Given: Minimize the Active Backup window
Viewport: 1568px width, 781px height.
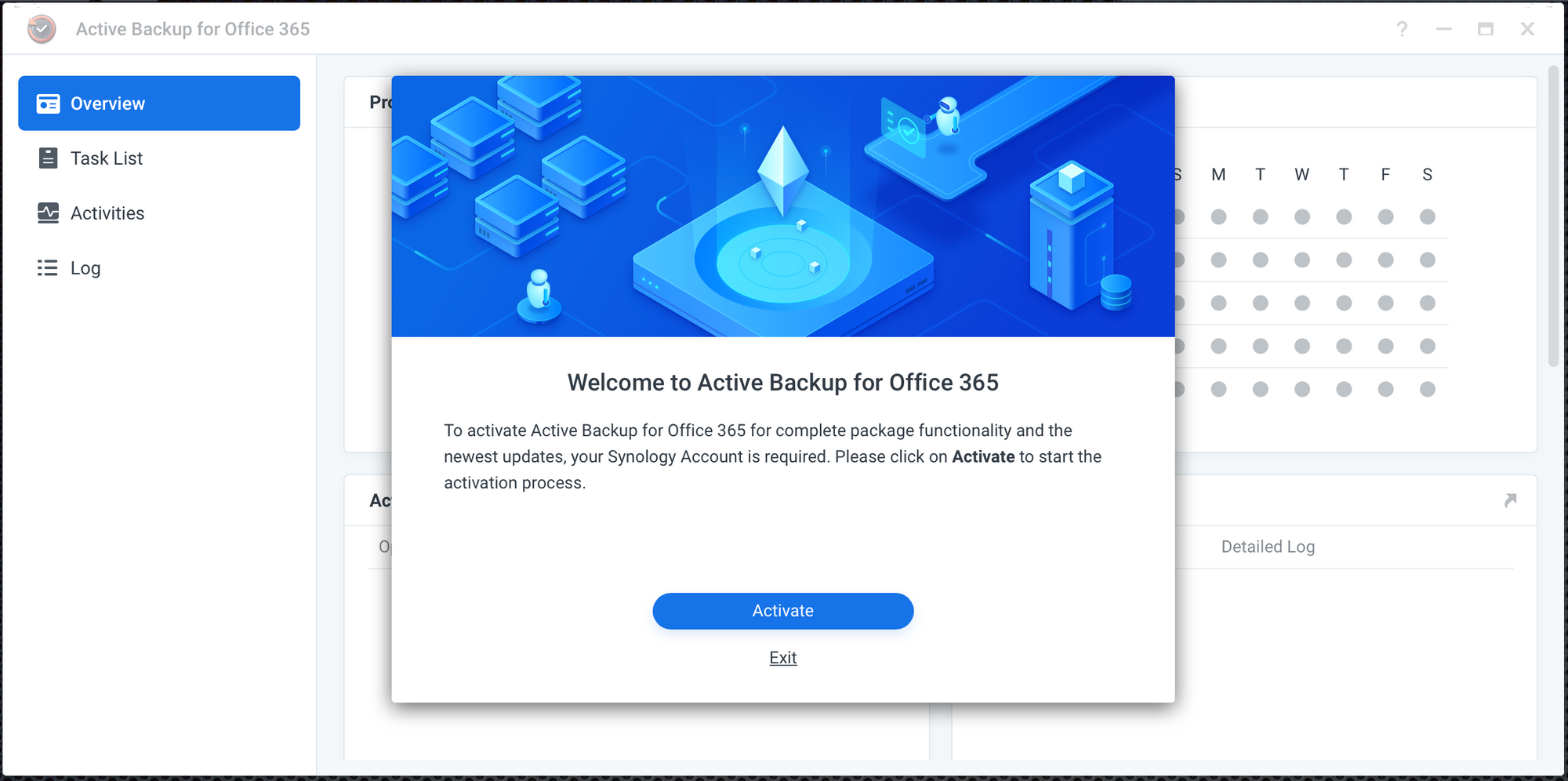Looking at the screenshot, I should click(x=1444, y=29).
